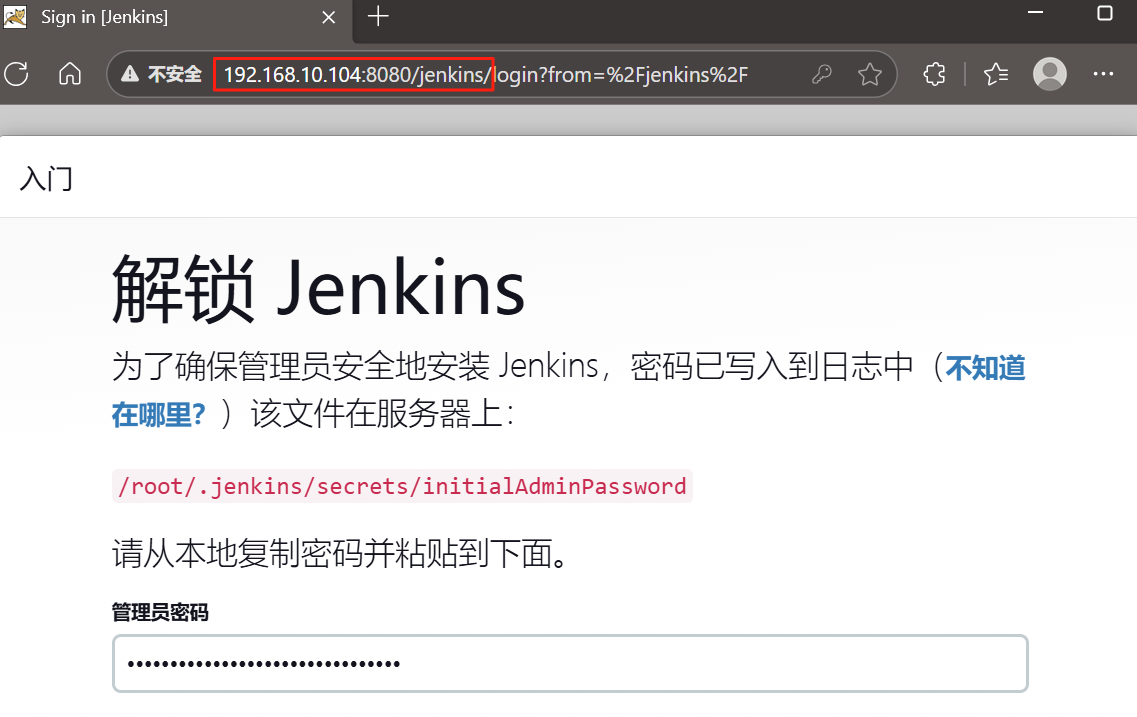Go to the browser home page
The image size is (1137, 717).
(x=70, y=74)
